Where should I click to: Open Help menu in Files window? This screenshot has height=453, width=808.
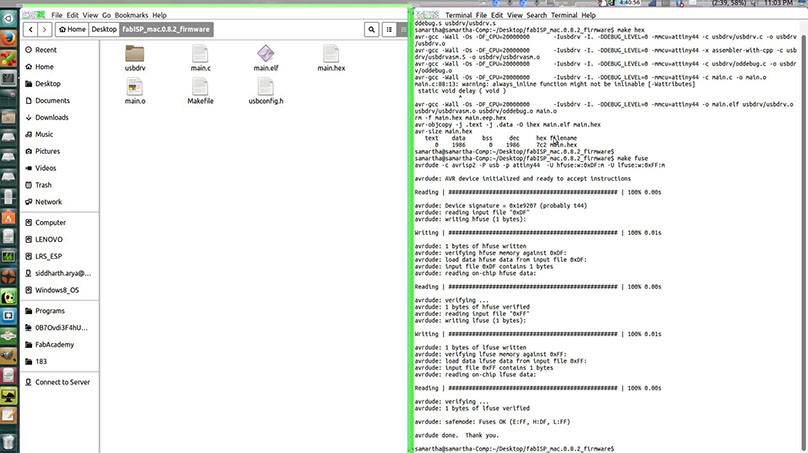point(159,15)
